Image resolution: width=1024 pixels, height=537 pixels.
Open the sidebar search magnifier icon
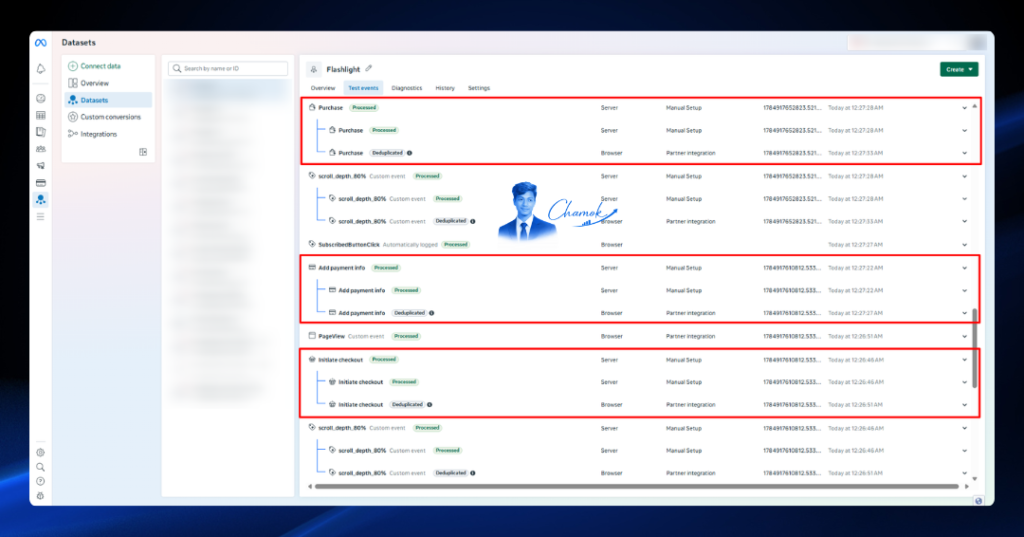pos(40,467)
